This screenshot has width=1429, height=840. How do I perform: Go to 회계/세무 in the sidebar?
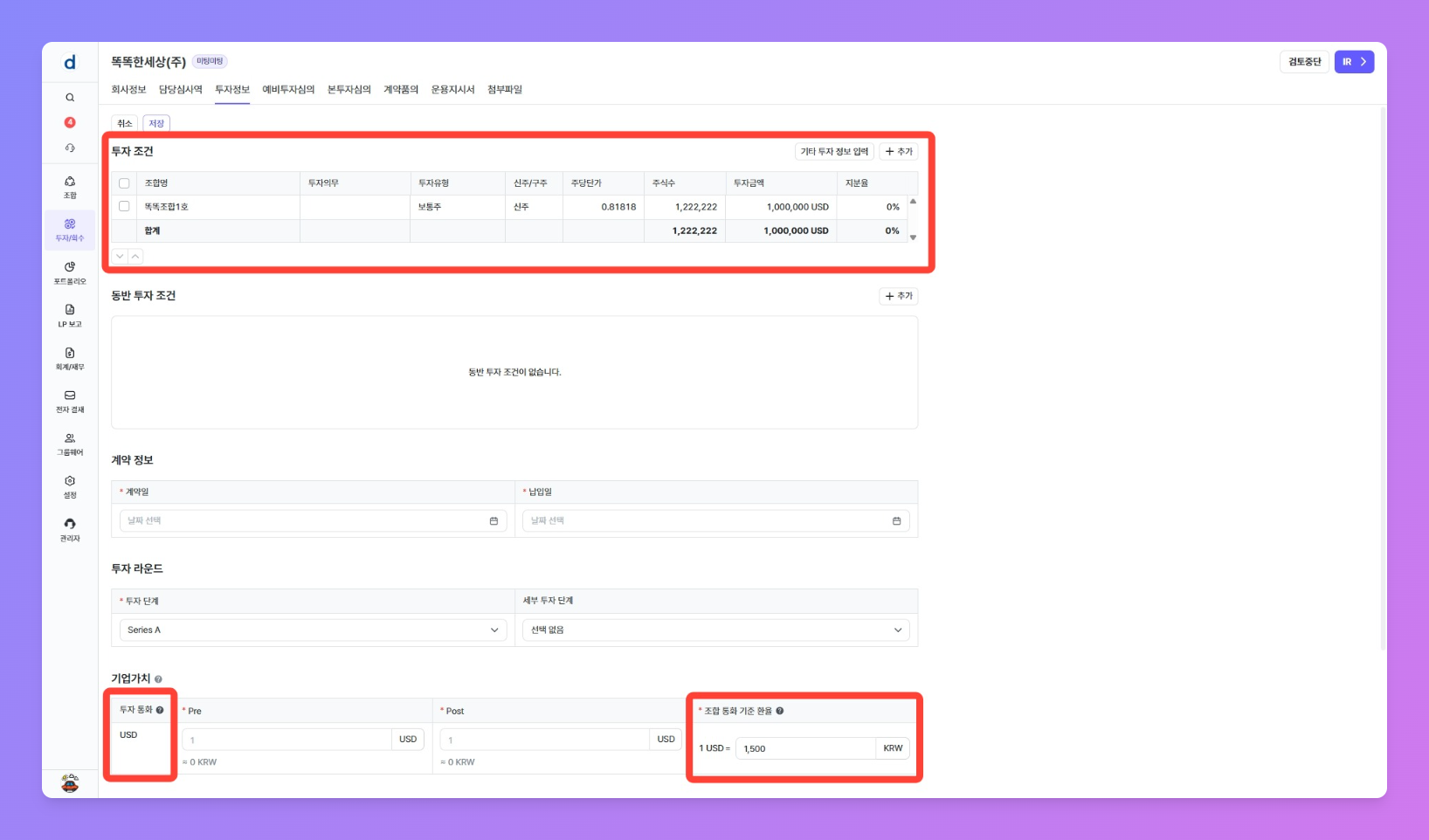(x=70, y=359)
